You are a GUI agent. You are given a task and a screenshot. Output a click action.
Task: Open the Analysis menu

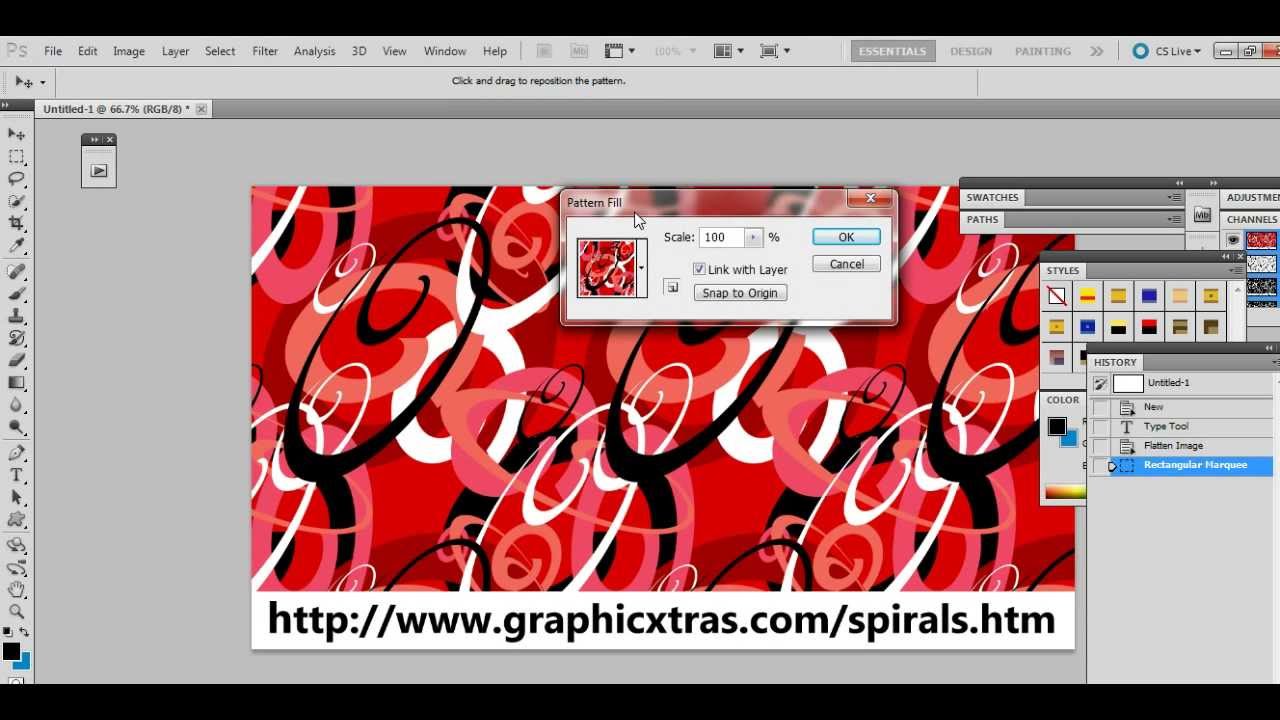pos(314,51)
